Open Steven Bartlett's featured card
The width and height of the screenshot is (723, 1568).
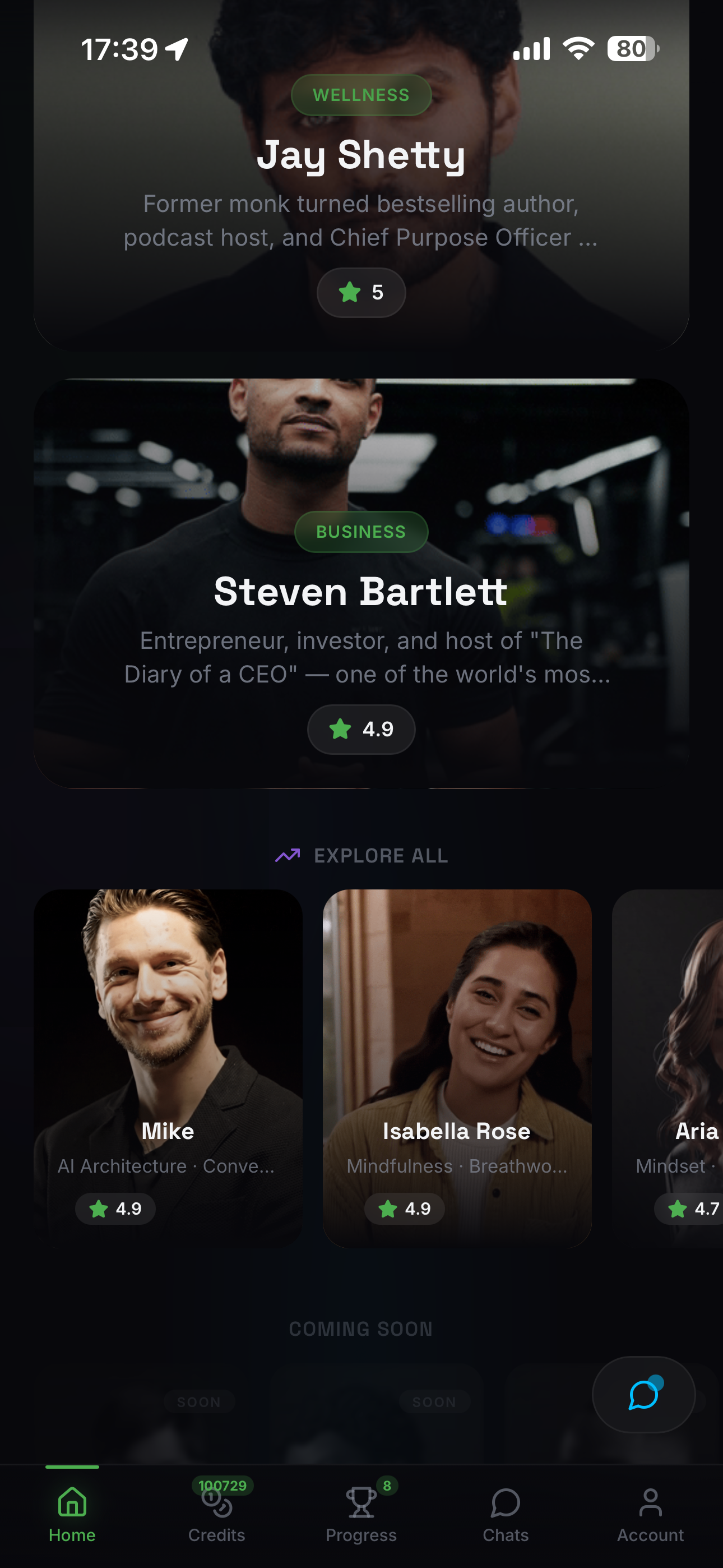pyautogui.click(x=361, y=583)
